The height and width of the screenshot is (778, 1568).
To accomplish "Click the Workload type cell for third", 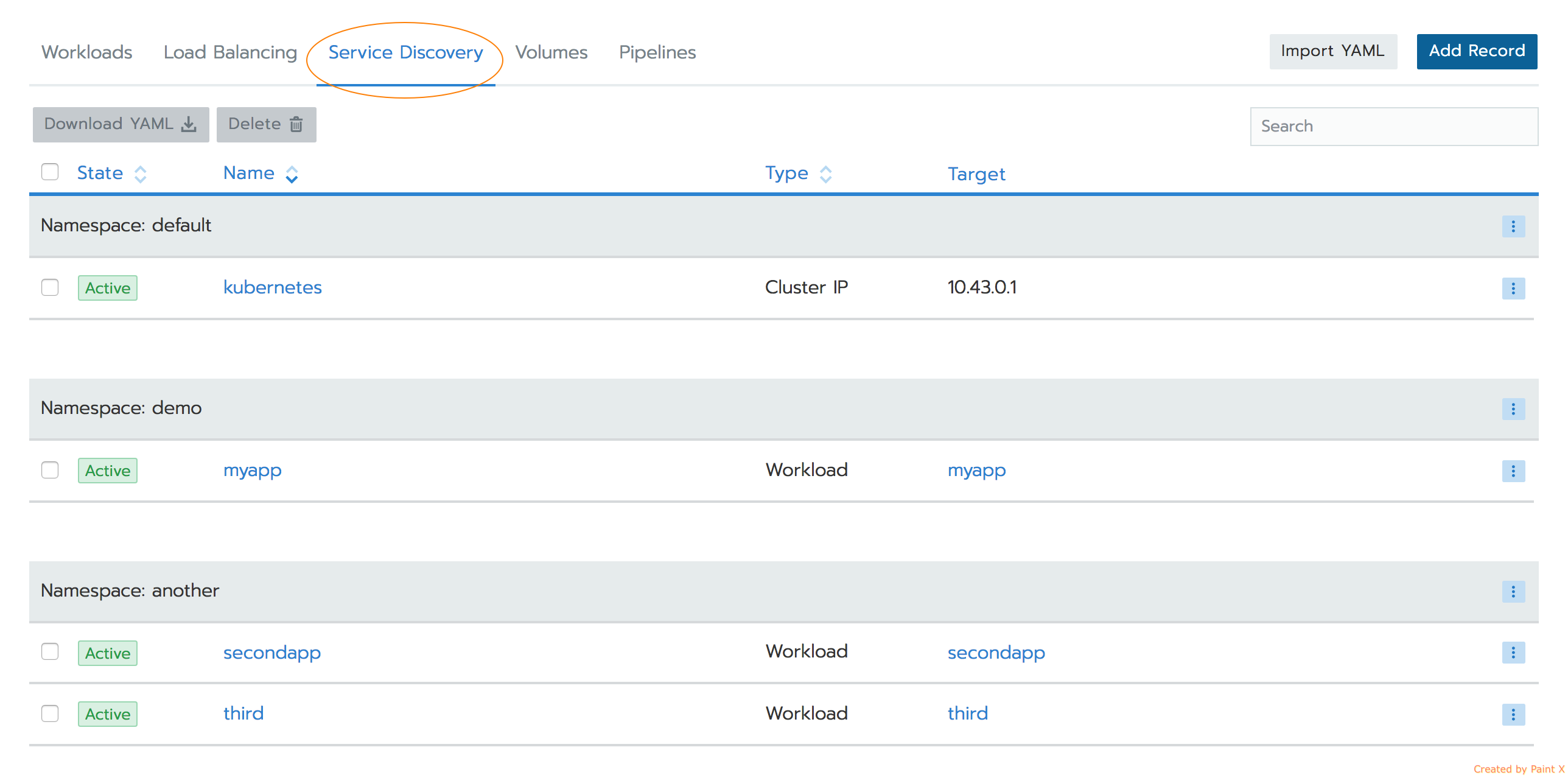I will 806,713.
